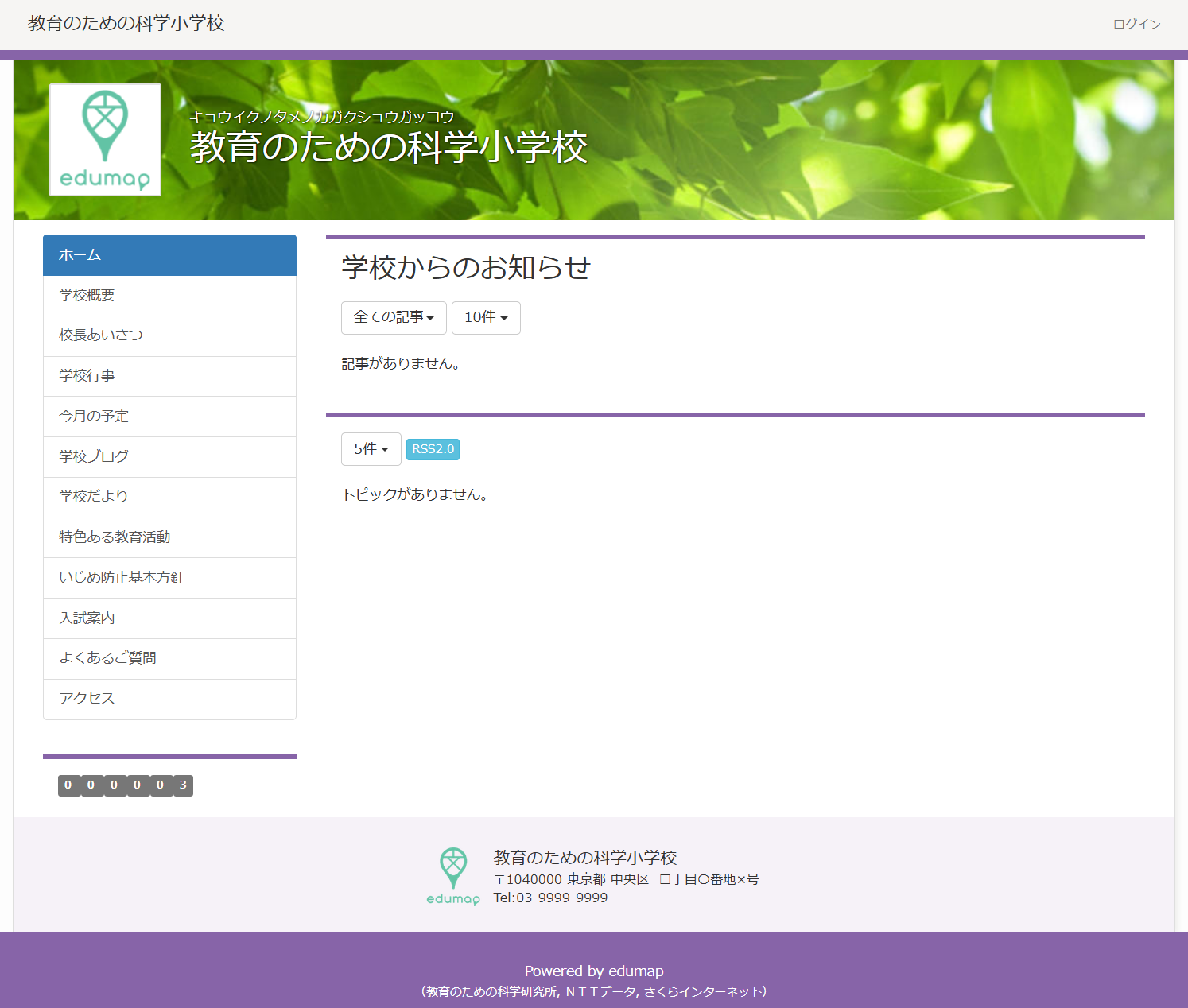The image size is (1188, 1008).
Task: Expand the 5件 topics count dropdown
Action: [x=371, y=449]
